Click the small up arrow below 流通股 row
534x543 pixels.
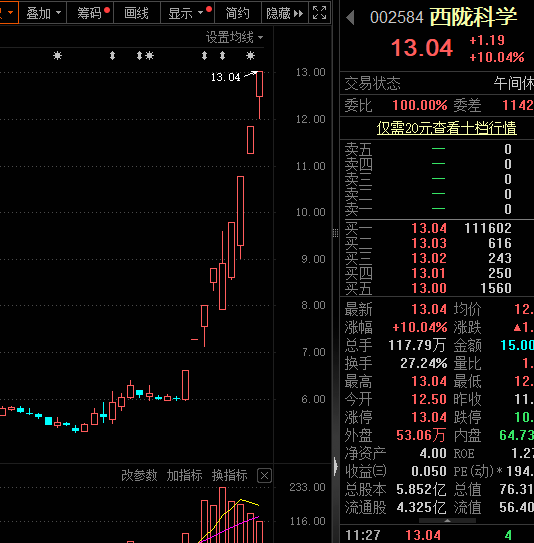[447, 520]
